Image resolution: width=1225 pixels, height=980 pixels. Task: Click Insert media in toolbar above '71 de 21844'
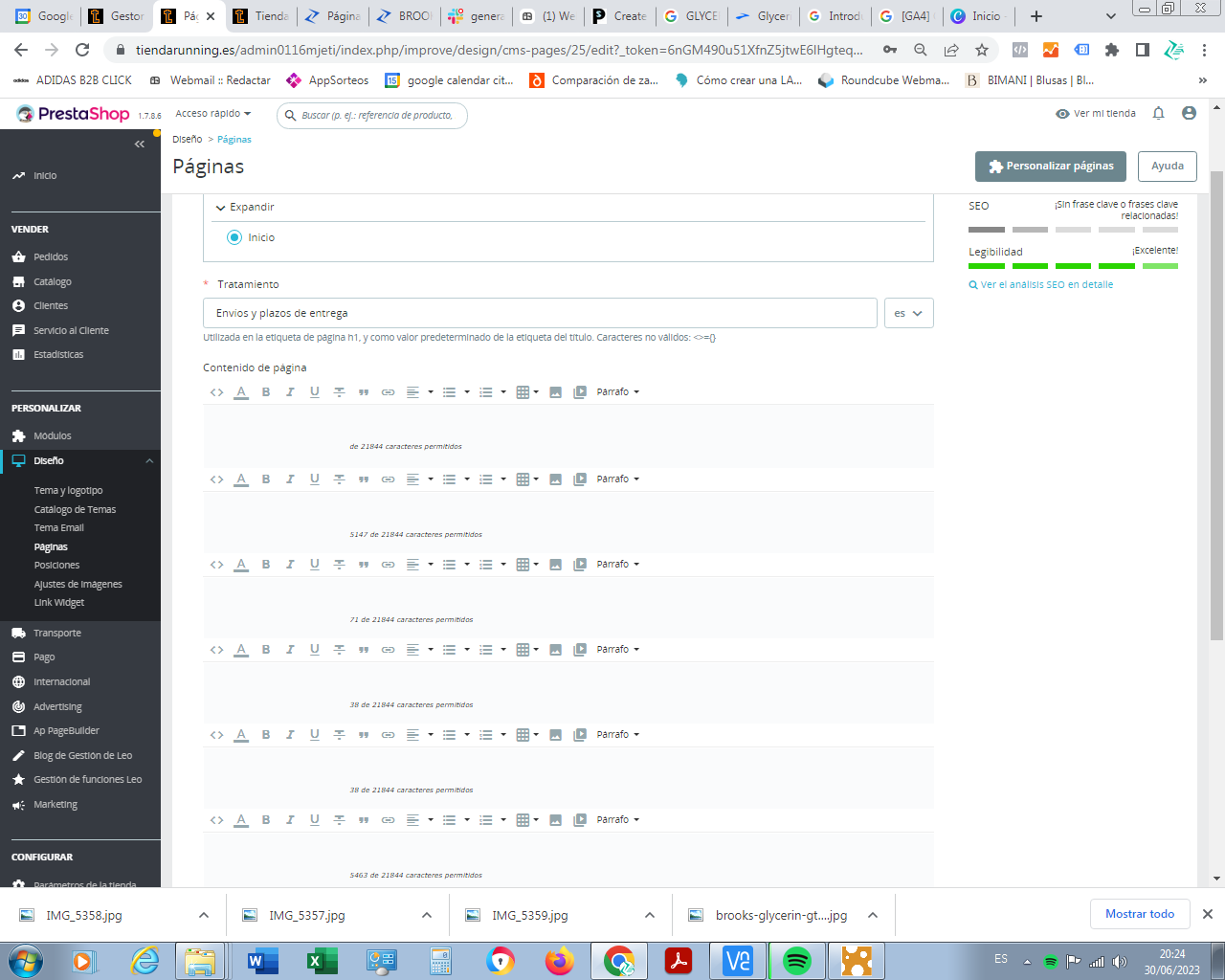click(580, 565)
